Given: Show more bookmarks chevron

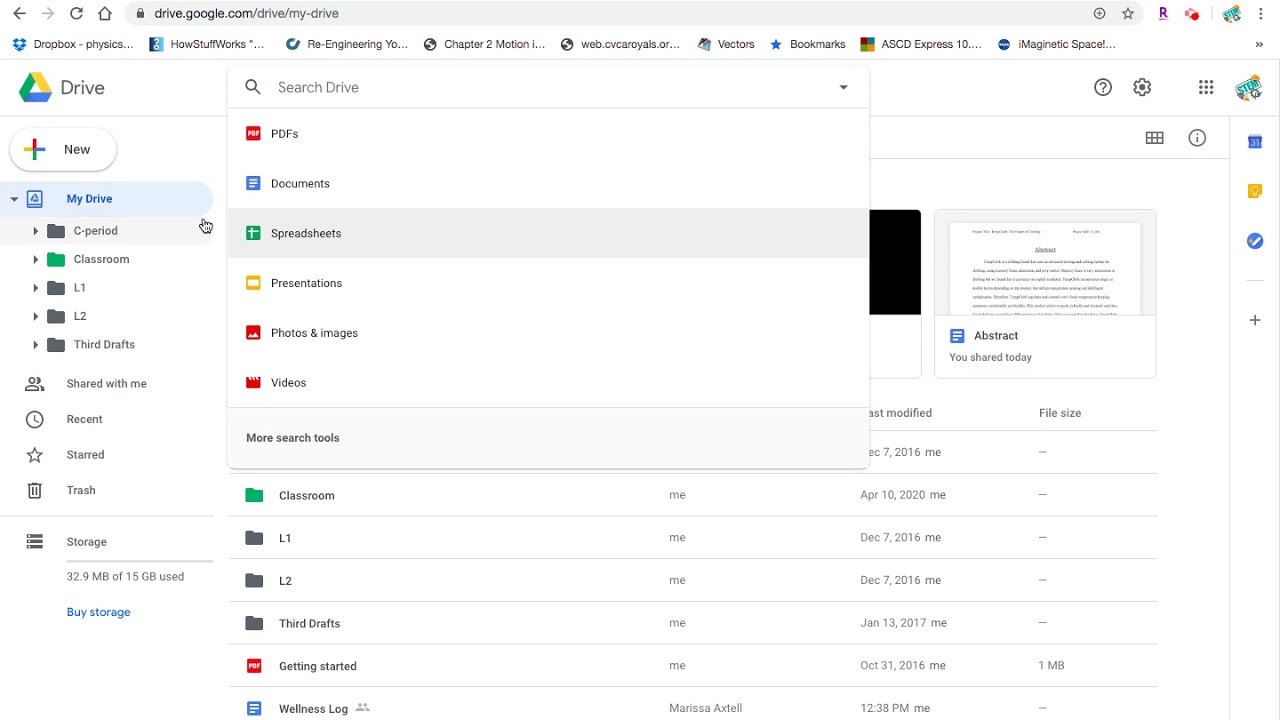Looking at the screenshot, I should [x=1259, y=44].
